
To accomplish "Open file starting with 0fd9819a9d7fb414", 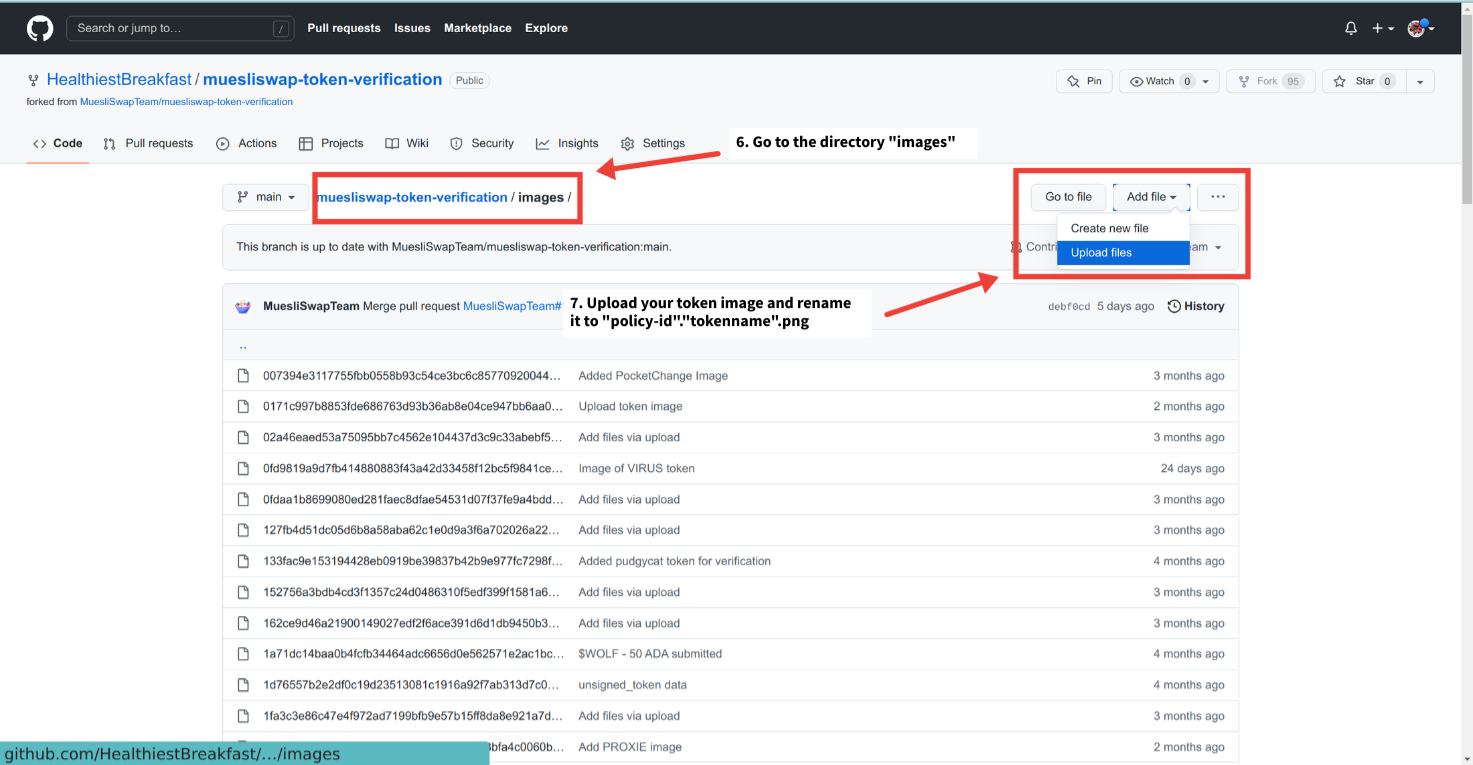I will pyautogui.click(x=413, y=469).
